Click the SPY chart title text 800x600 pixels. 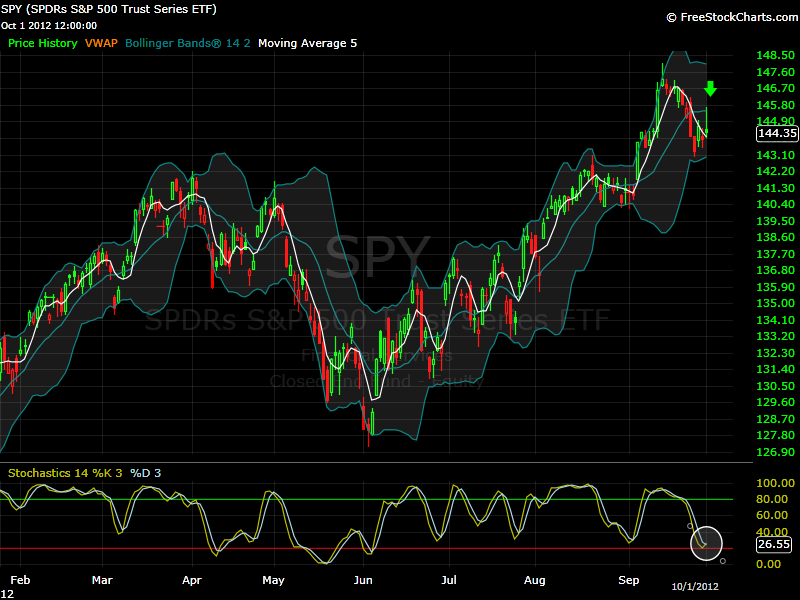[109, 9]
